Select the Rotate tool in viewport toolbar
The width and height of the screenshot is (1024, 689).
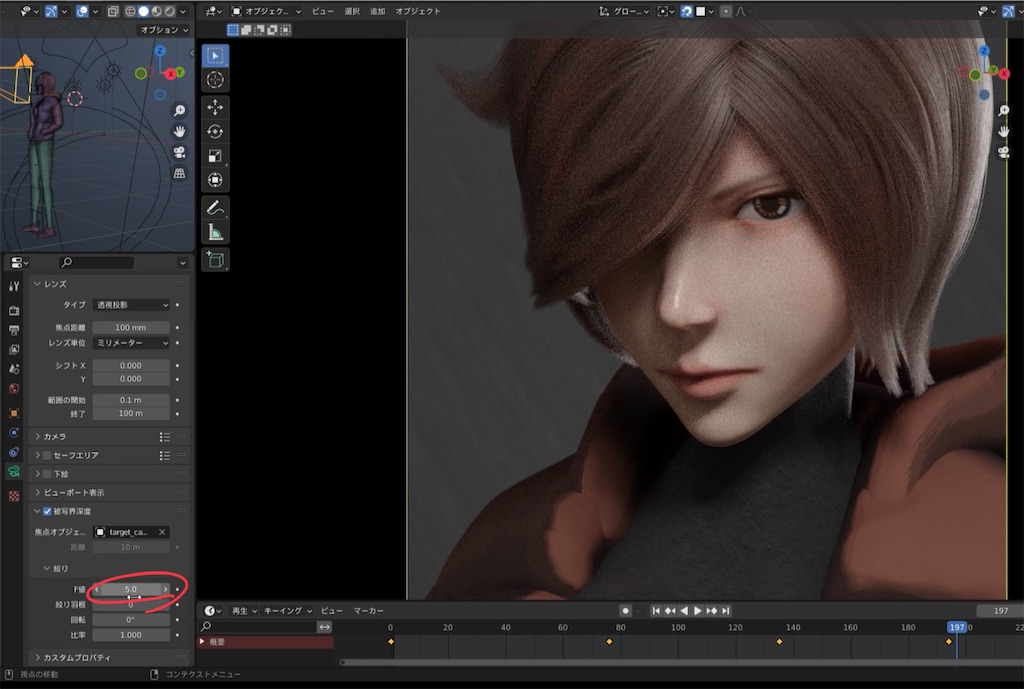coord(215,131)
